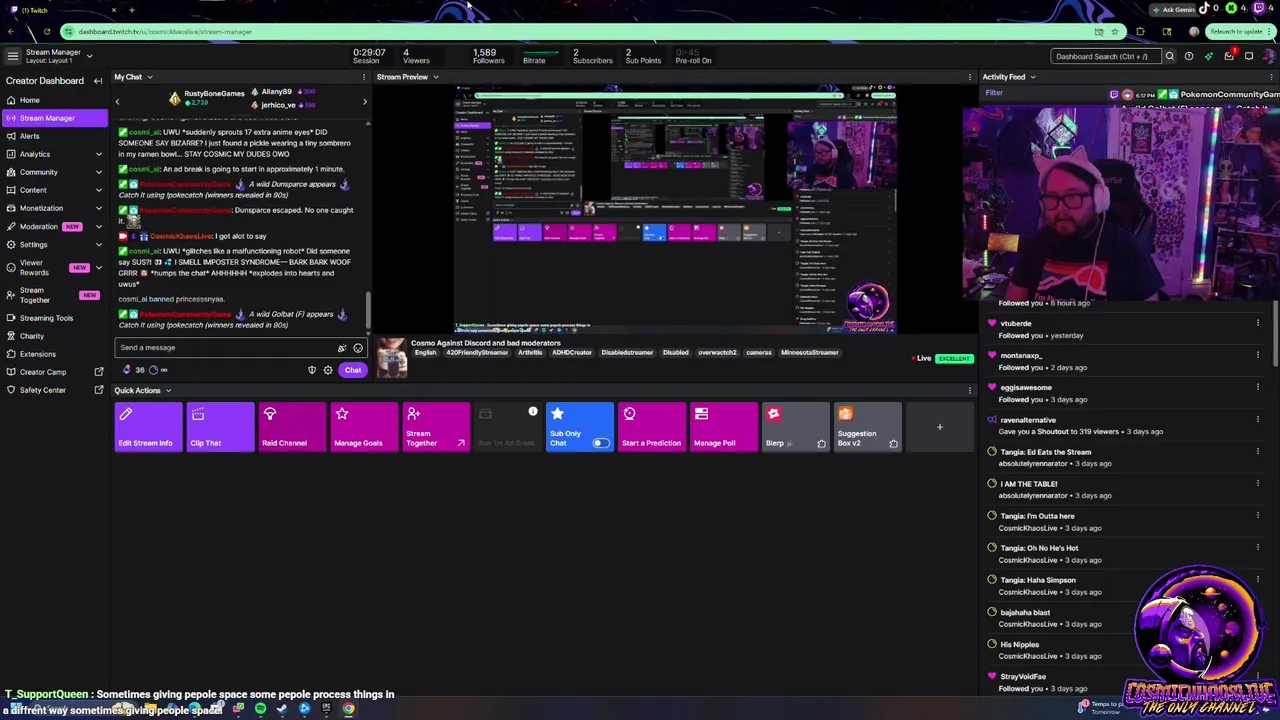Open the user profile avatar menu
Viewport: 1280px width, 720px height.
click(1269, 56)
